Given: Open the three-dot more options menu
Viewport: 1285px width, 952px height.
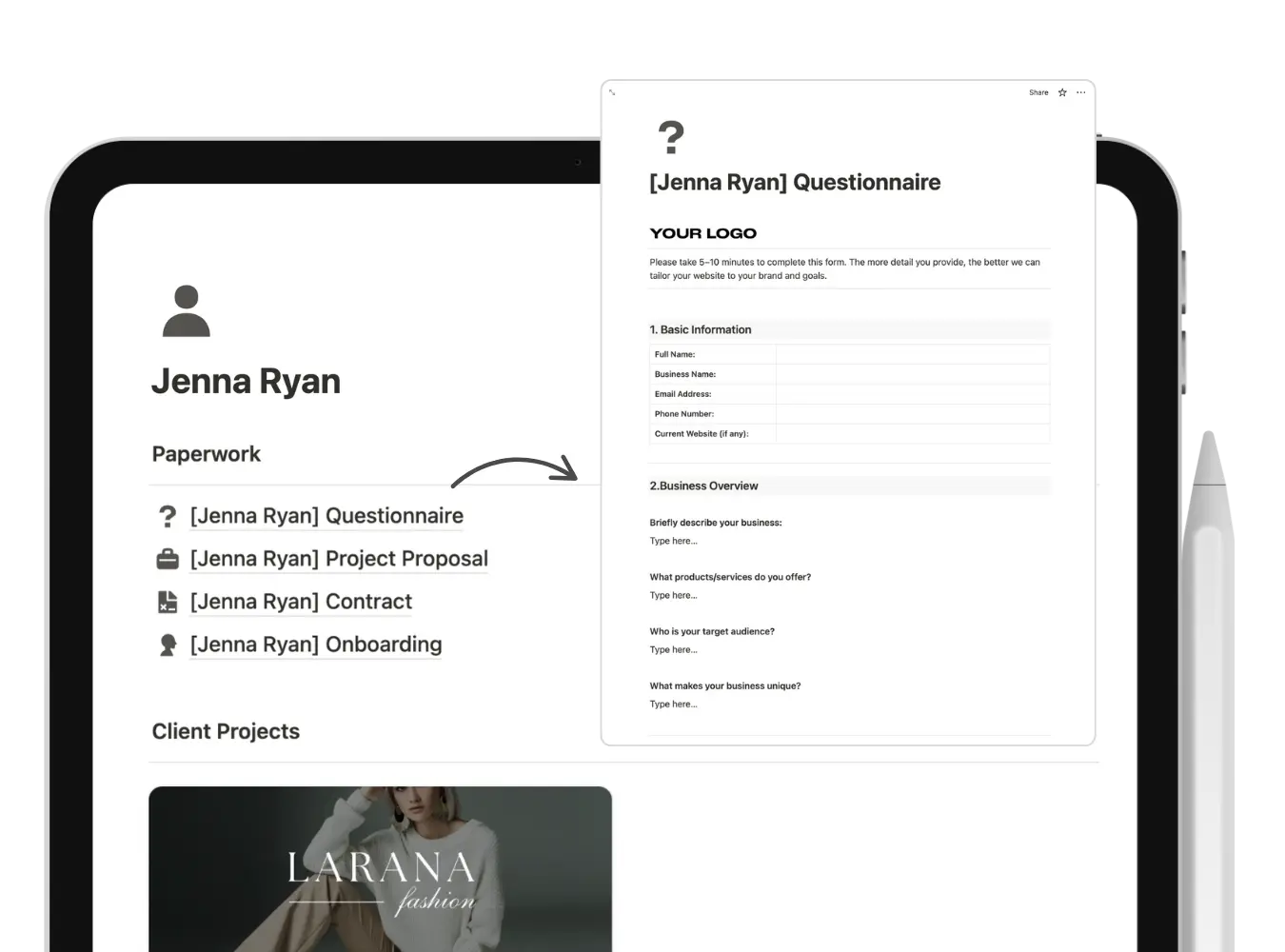Looking at the screenshot, I should (x=1080, y=92).
